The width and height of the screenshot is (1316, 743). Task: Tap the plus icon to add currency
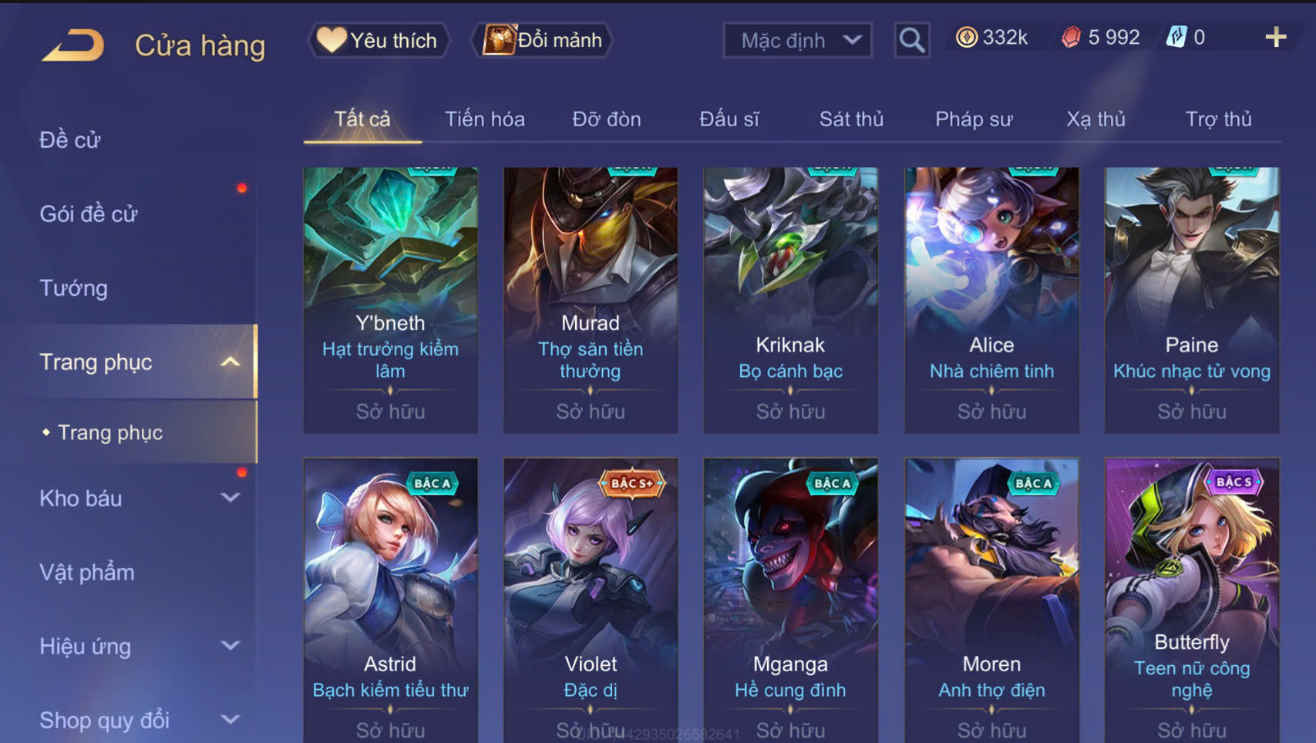click(x=1276, y=38)
